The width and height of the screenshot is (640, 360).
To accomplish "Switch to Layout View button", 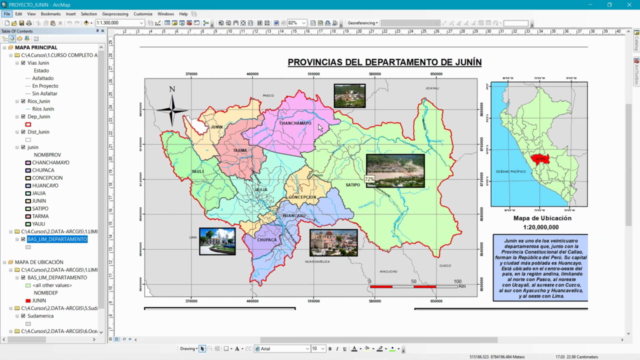I will (117, 339).
